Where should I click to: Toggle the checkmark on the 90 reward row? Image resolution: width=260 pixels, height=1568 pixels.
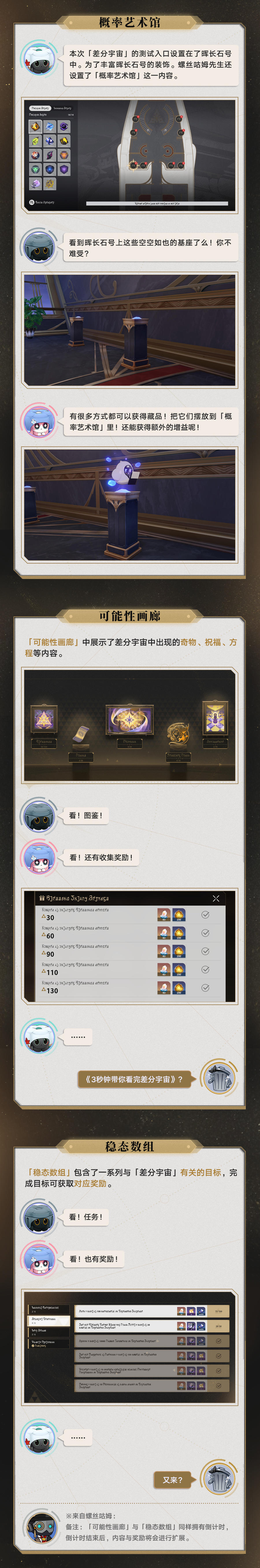coord(205,951)
